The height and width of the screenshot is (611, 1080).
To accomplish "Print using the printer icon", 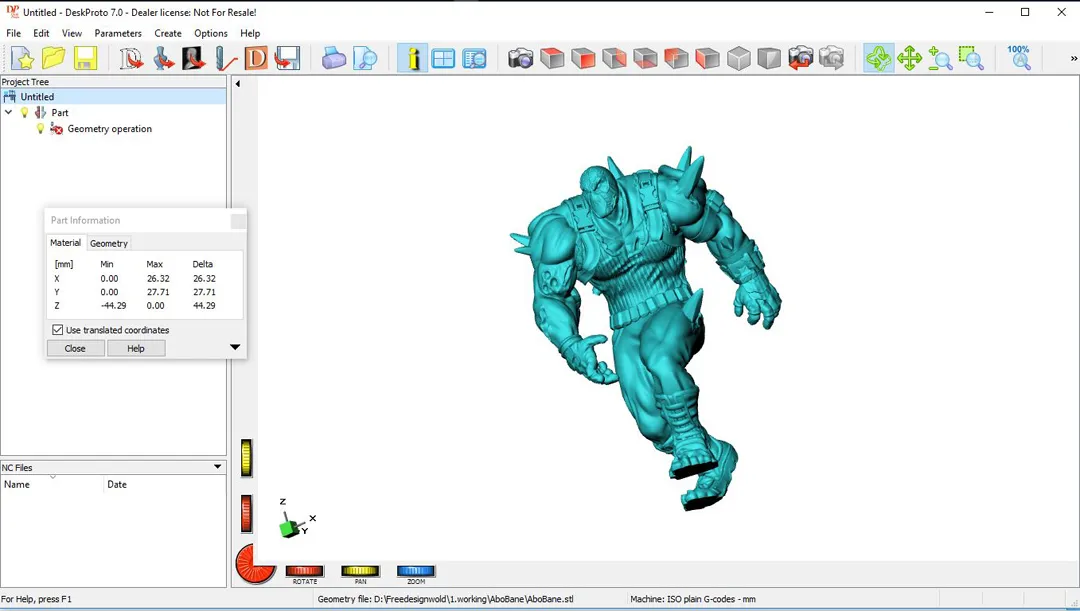I will click(x=334, y=59).
